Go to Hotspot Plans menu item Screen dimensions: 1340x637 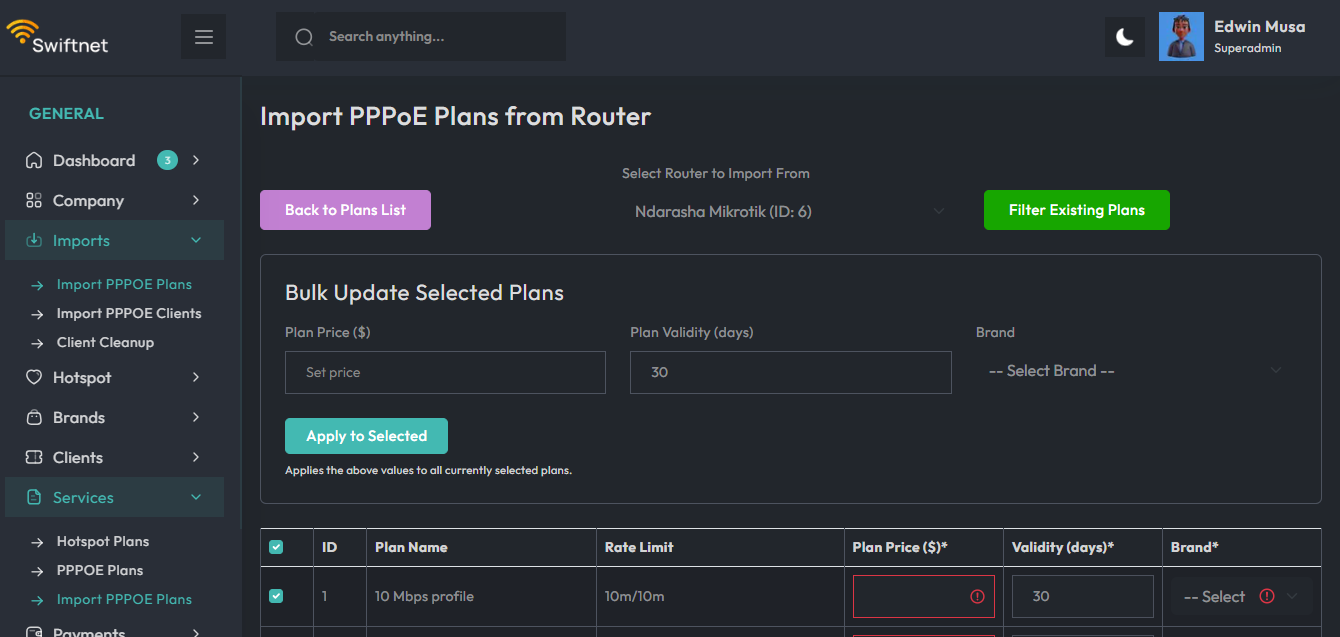tap(103, 541)
